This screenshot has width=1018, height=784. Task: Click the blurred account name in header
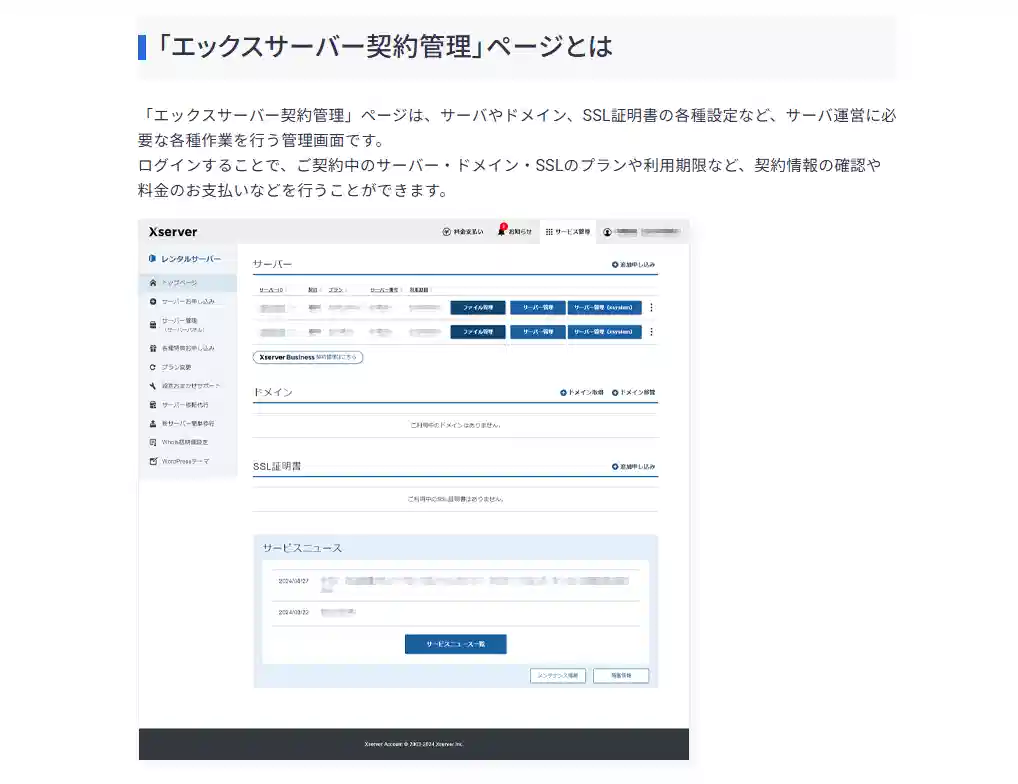(x=647, y=232)
